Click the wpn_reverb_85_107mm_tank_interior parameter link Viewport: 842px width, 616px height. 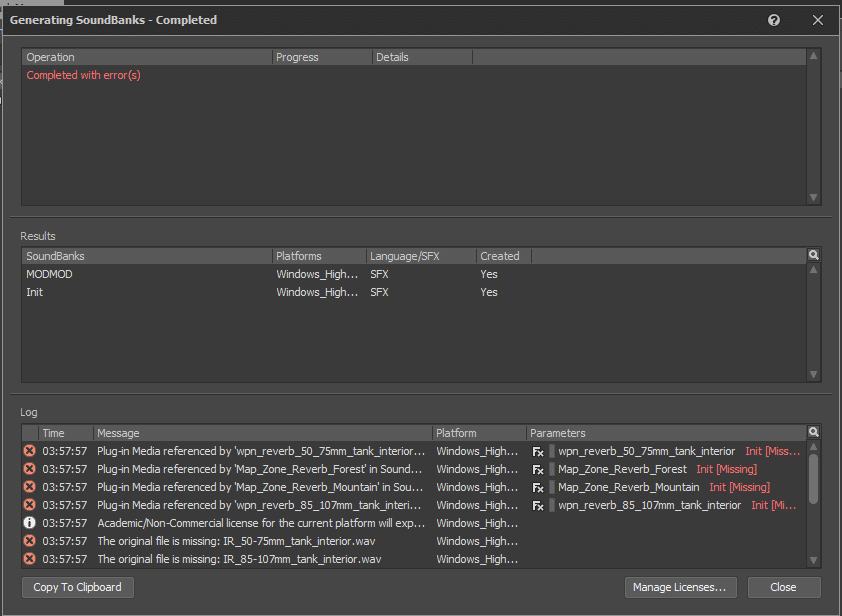(x=650, y=505)
